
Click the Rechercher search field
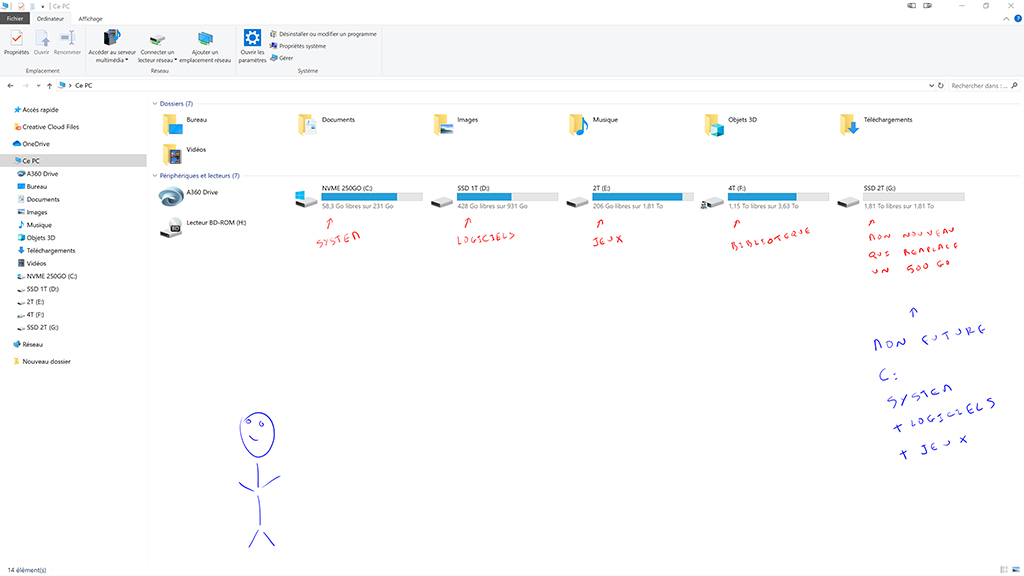980,86
